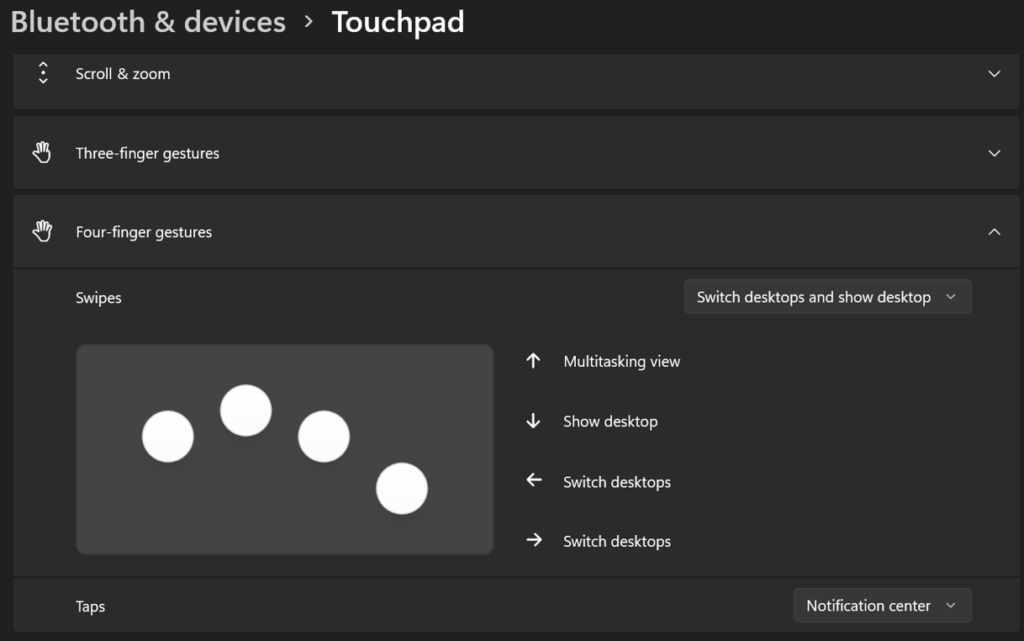1024x641 pixels.
Task: Click the Show desktop text
Action: click(611, 422)
